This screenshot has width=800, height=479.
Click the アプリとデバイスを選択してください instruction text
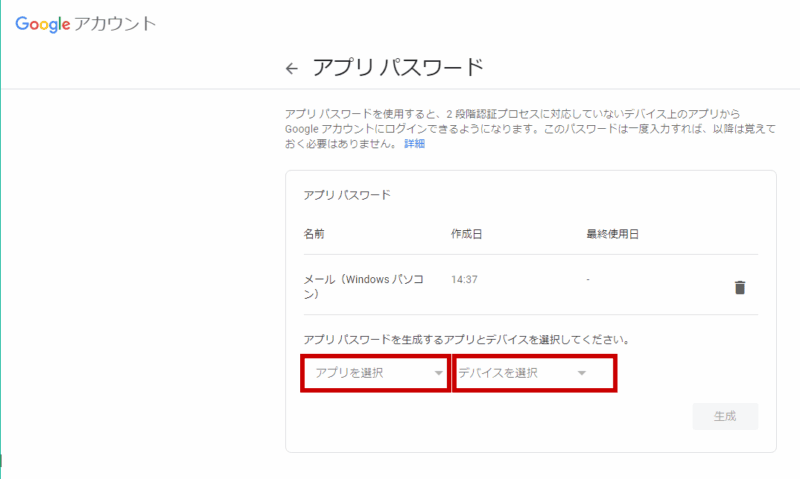[x=472, y=340]
